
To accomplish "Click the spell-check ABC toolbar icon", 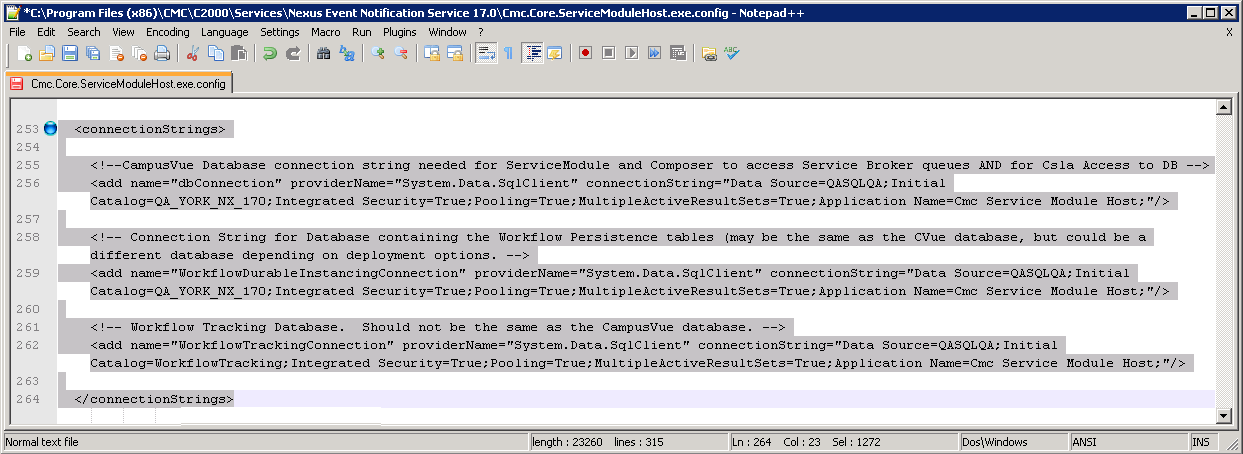I will [731, 53].
